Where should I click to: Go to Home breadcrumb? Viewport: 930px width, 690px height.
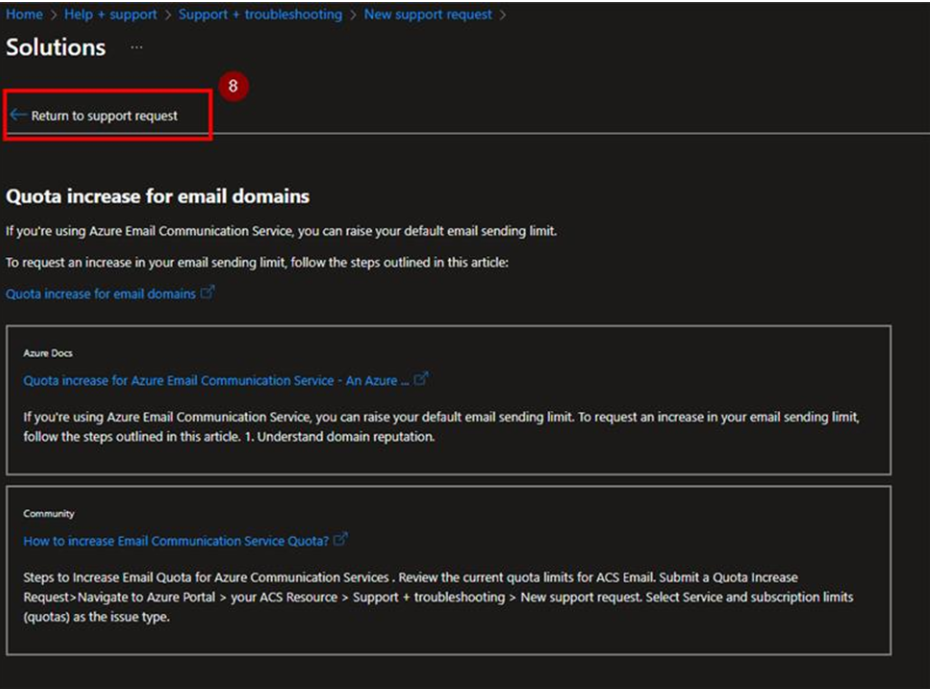click(24, 14)
